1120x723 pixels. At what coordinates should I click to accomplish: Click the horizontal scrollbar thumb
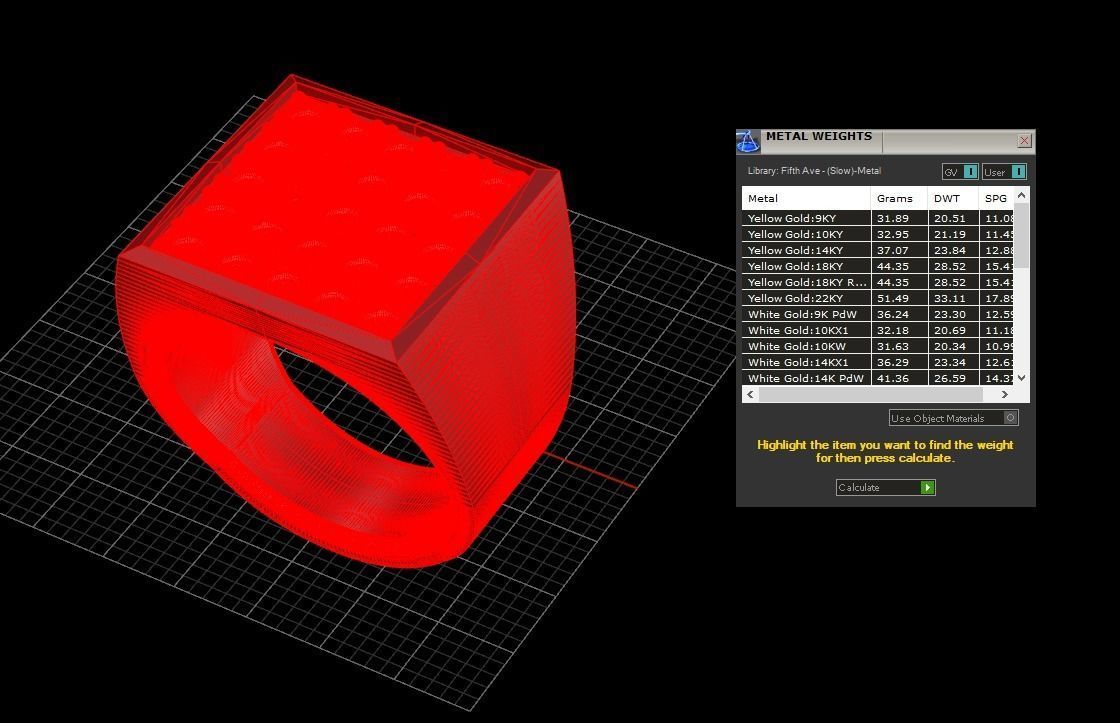[870, 394]
